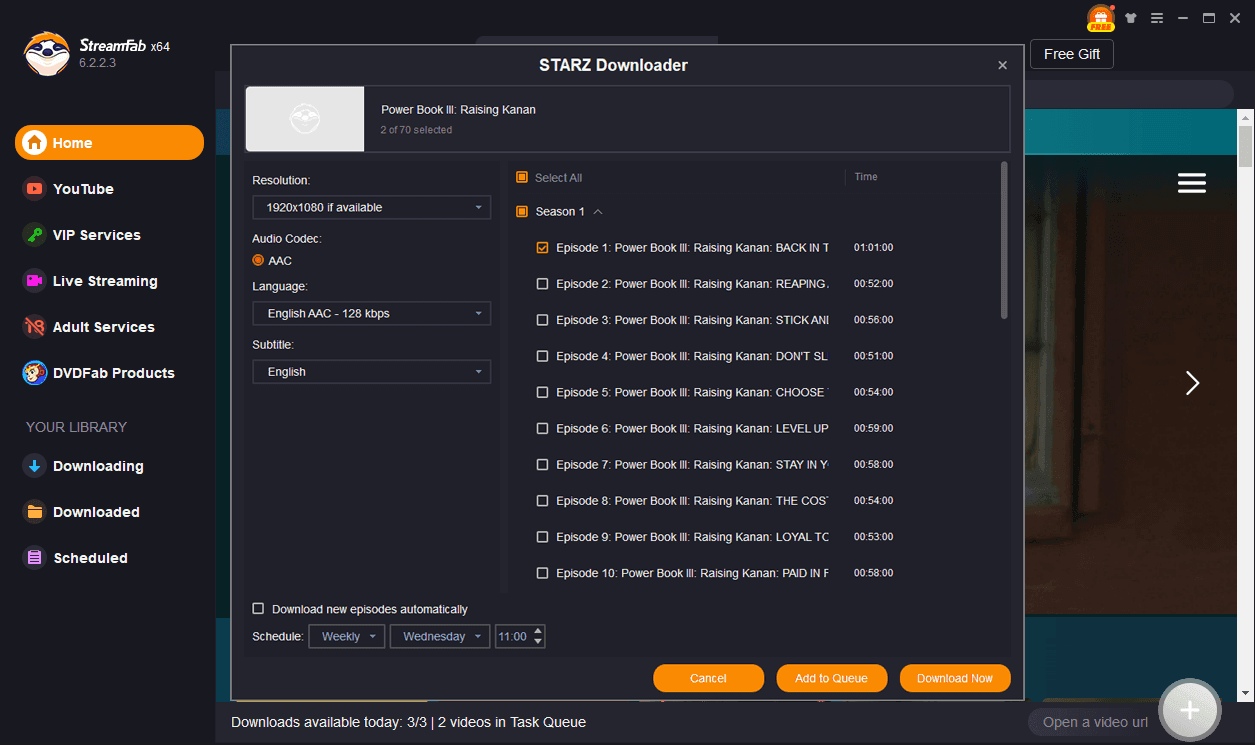Enable Download new episodes automatically
Screen dimensions: 1255x745
258,608
